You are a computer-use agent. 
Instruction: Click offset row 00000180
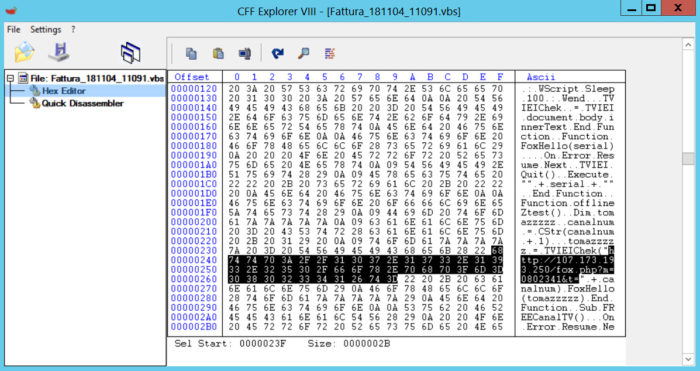[x=194, y=146]
